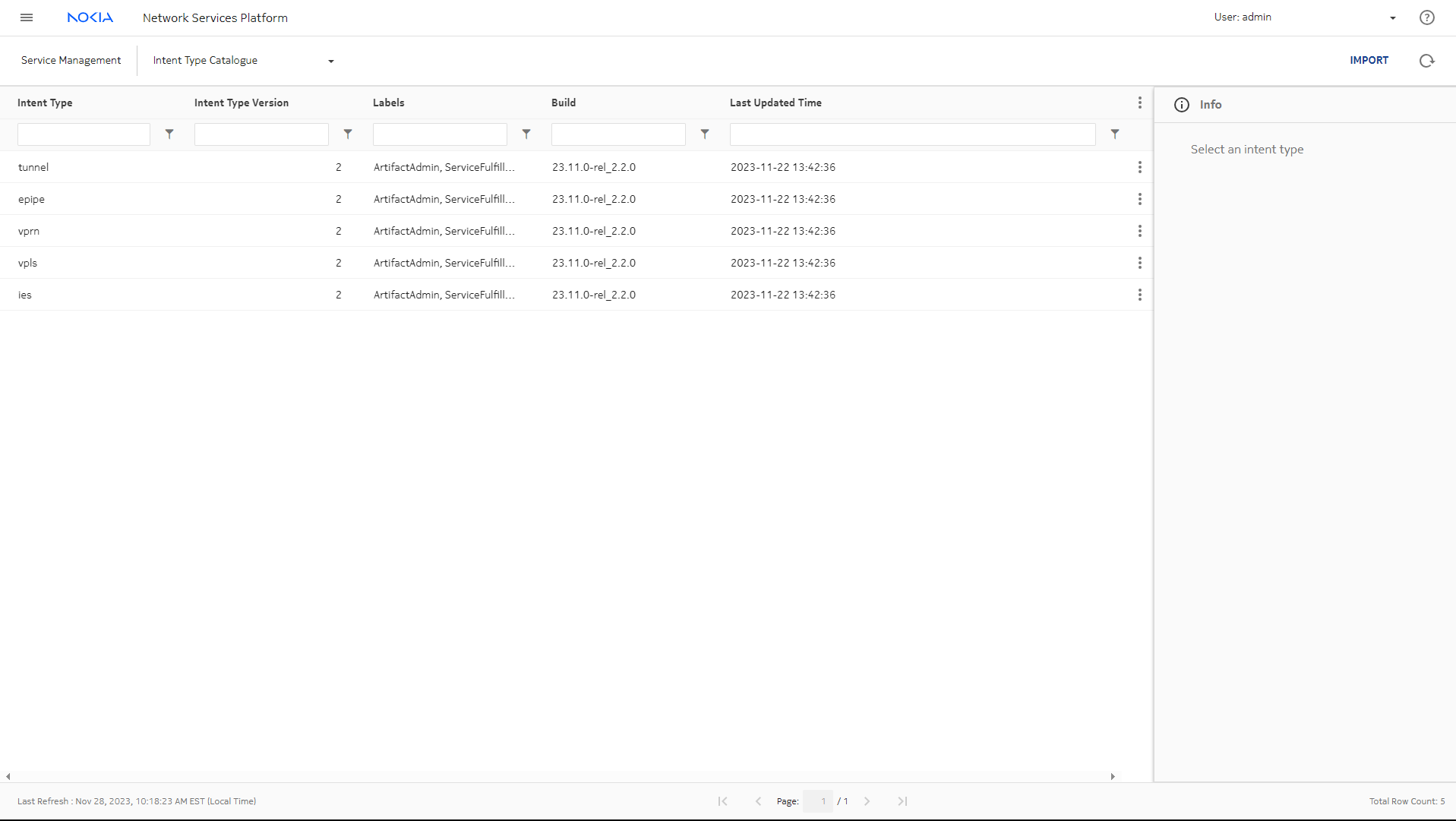
Task: Go to the next page arrow
Action: point(867,801)
